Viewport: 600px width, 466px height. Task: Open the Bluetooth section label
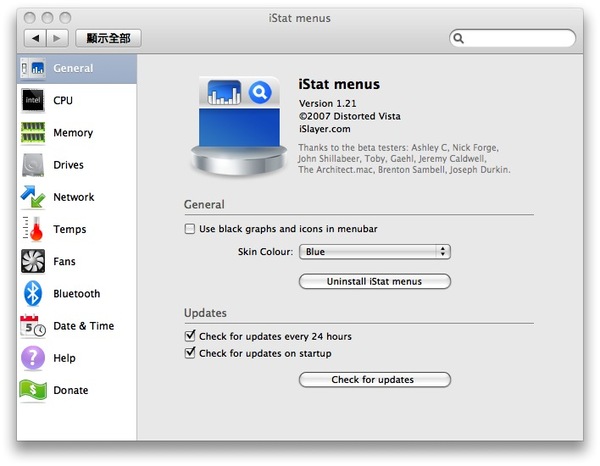[x=77, y=293]
